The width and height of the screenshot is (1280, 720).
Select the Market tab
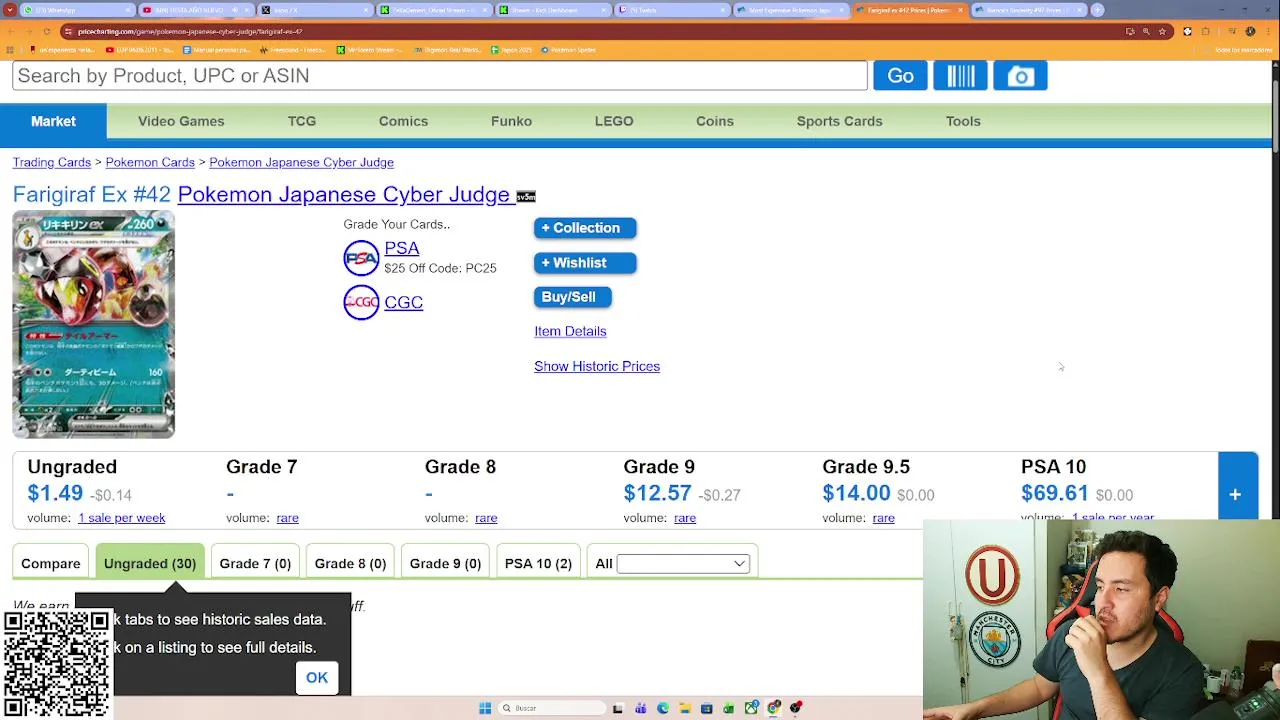53,121
